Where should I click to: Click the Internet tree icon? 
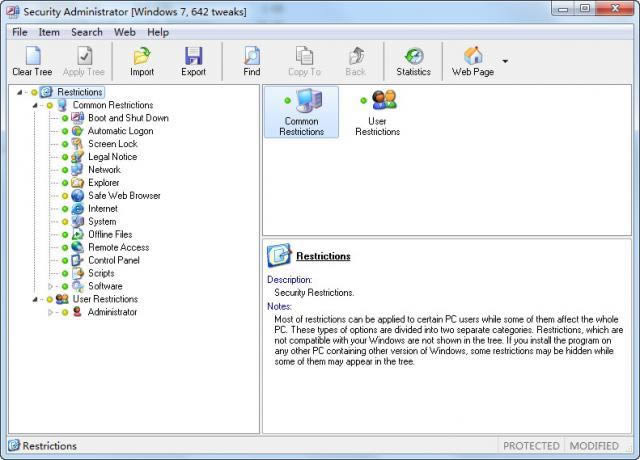(x=78, y=209)
